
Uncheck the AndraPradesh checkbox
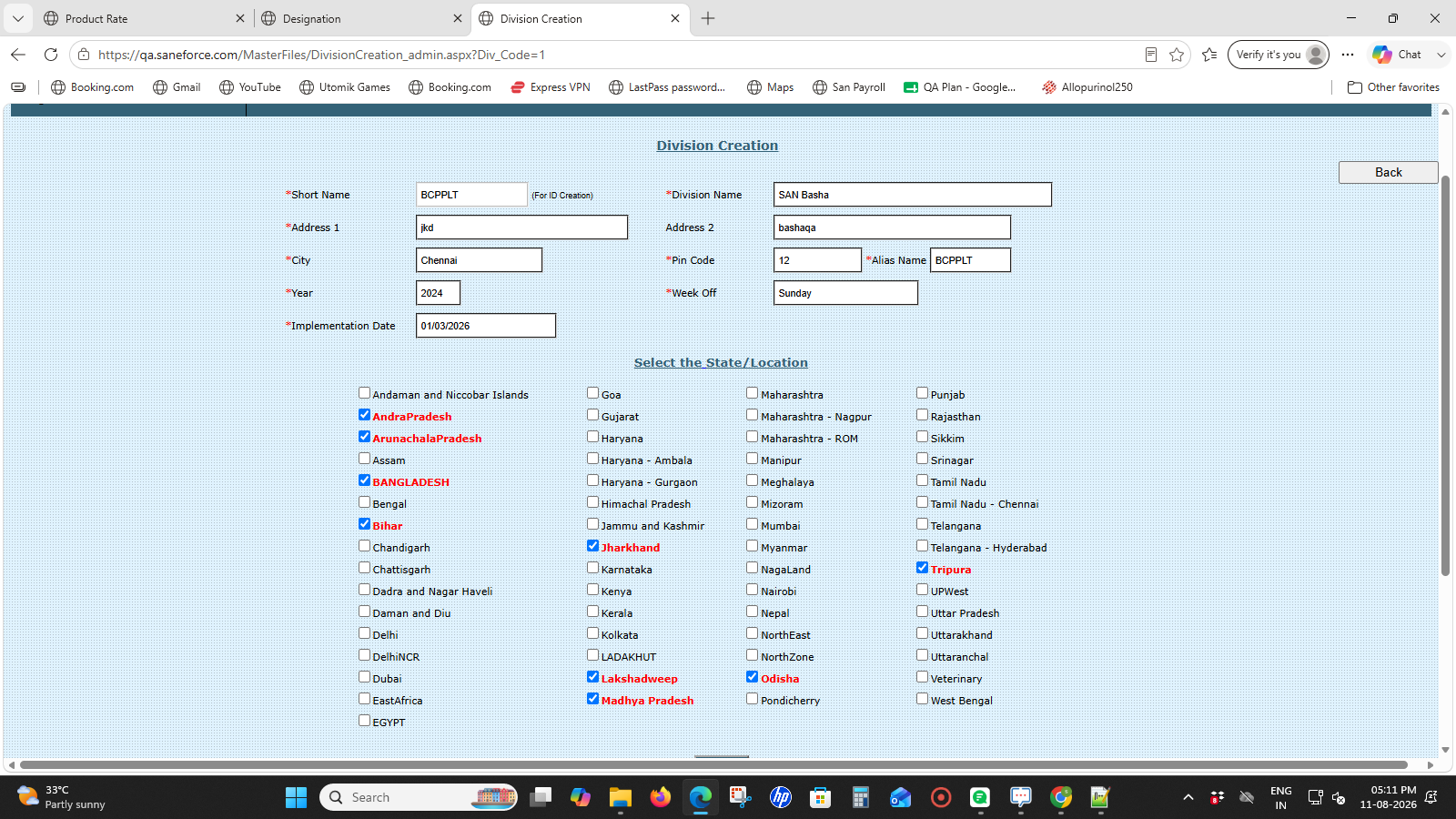[x=364, y=415]
